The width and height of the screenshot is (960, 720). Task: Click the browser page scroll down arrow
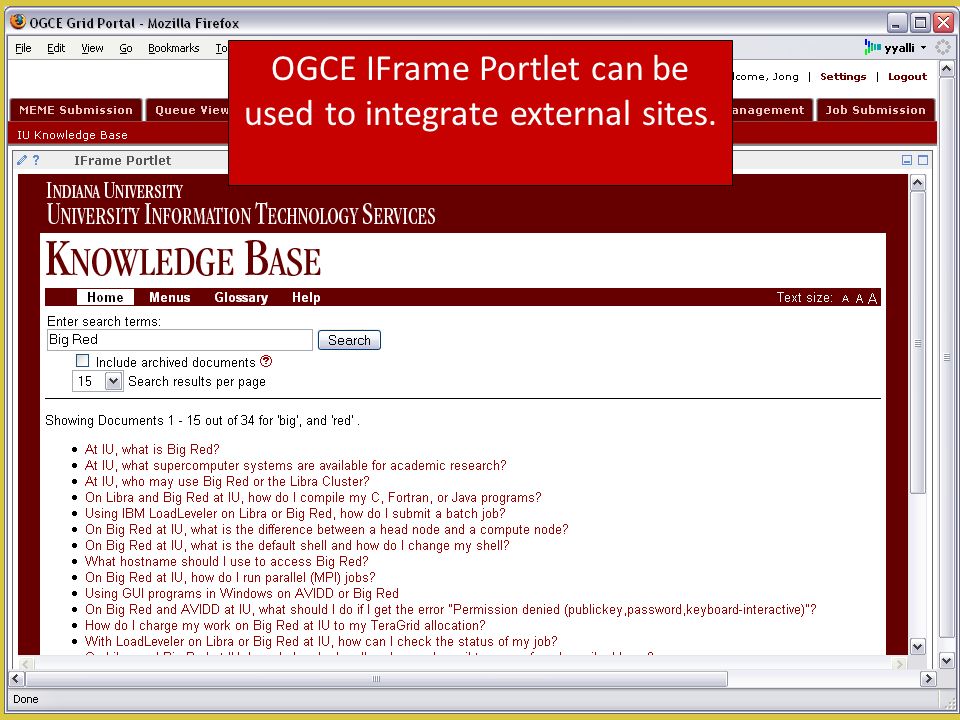coord(946,661)
